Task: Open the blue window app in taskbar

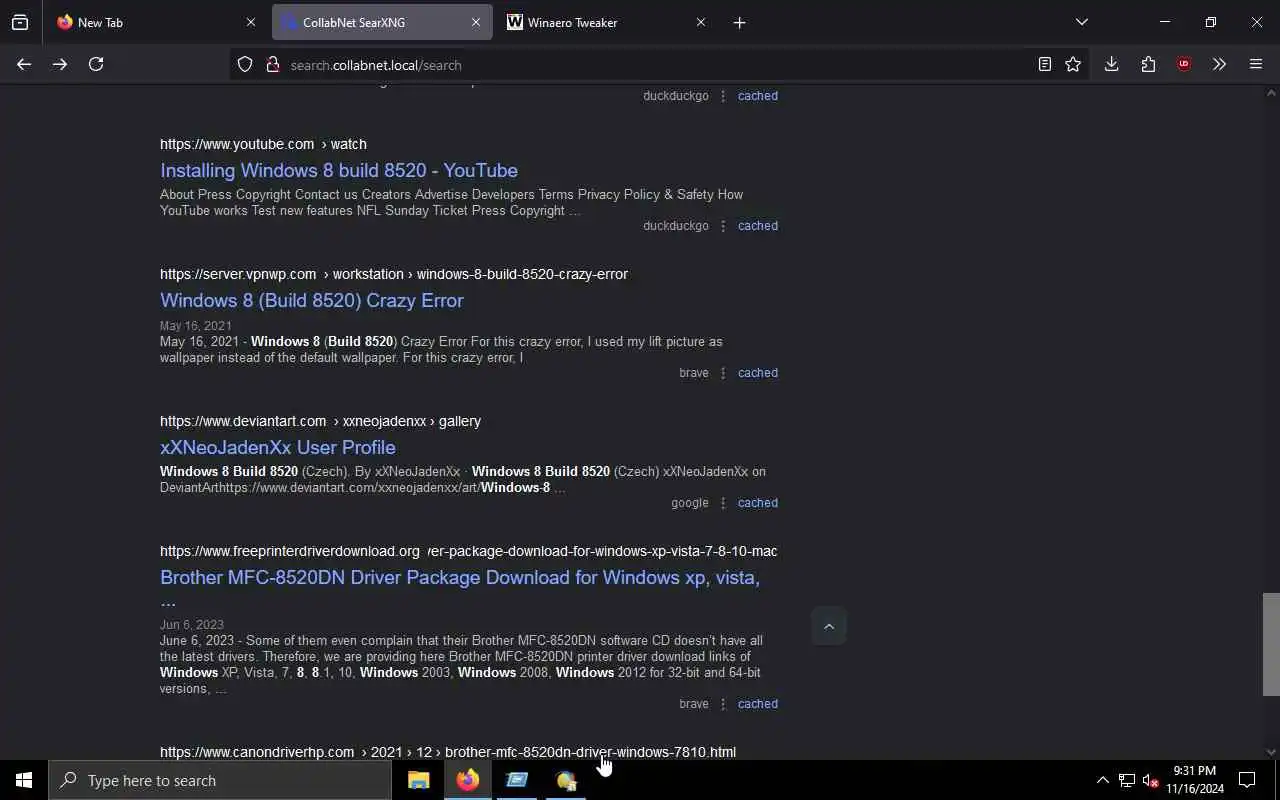Action: (x=517, y=780)
